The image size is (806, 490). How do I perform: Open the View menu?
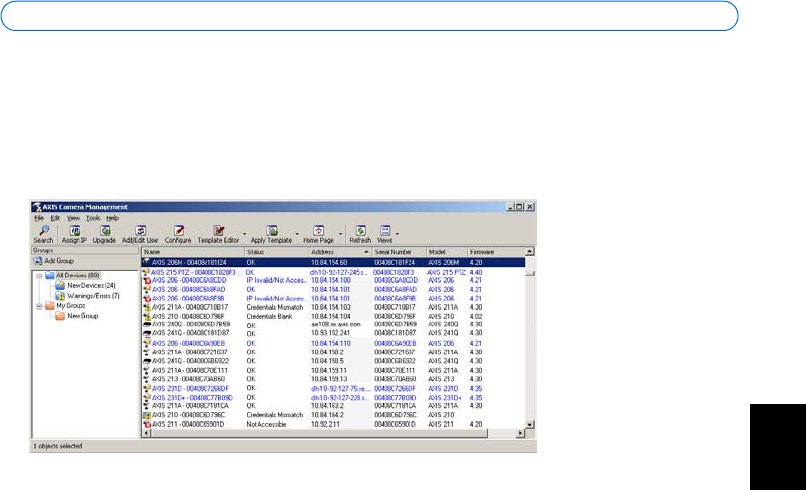pyautogui.click(x=73, y=218)
